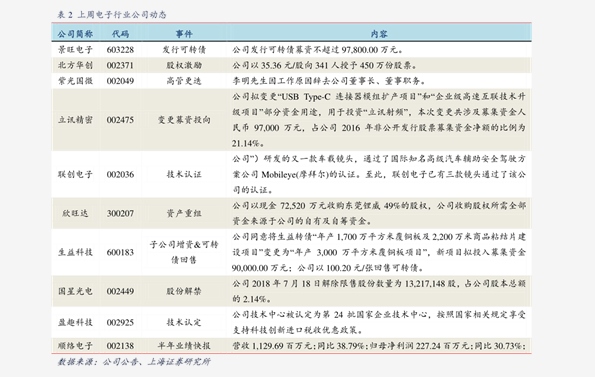Click stock code 300207

(x=120, y=213)
